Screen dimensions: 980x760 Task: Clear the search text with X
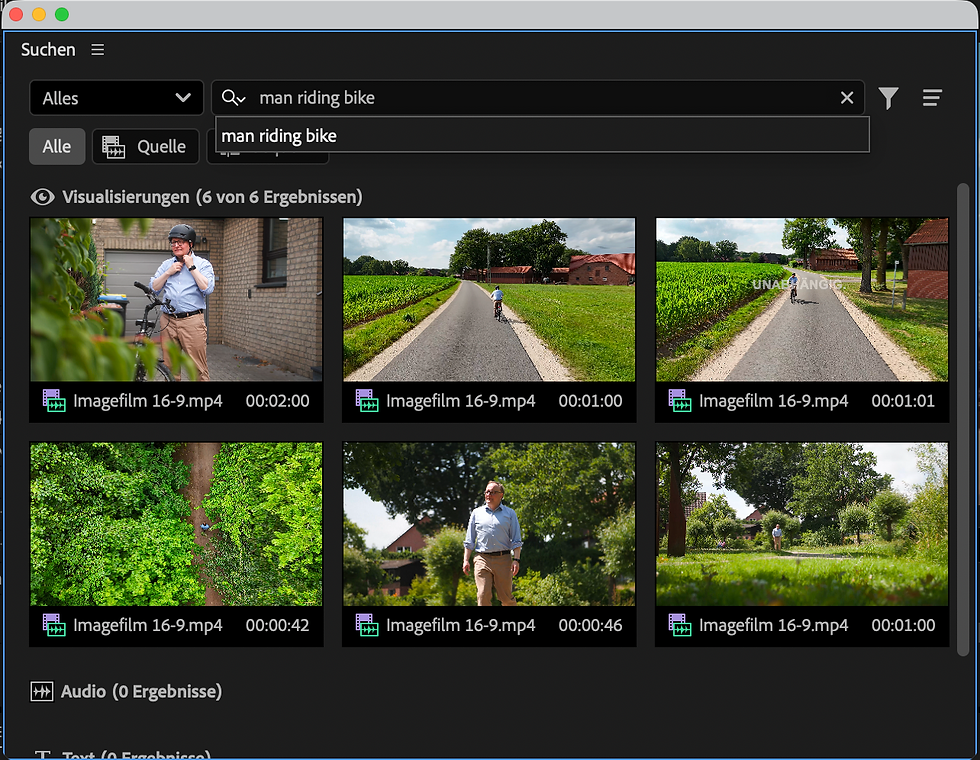point(847,98)
